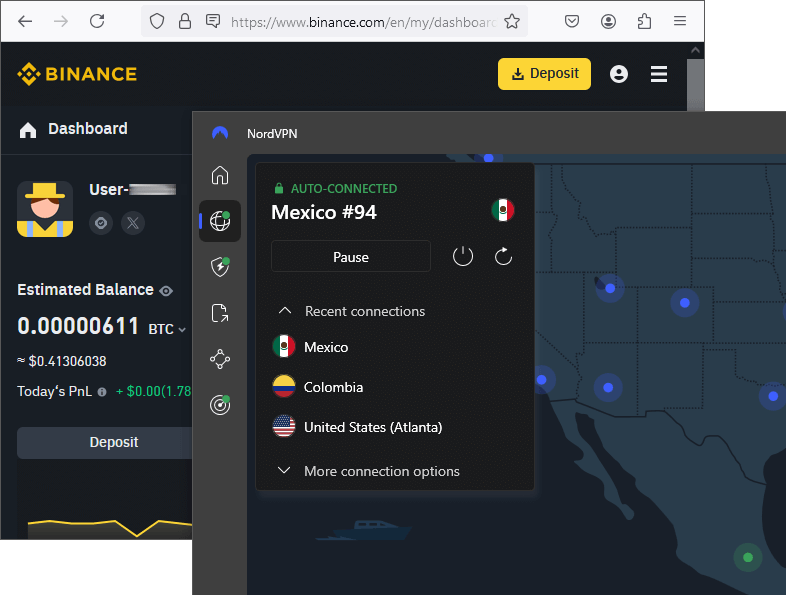786x595 pixels.
Task: Click the grey Deposit button below balance
Action: coord(105,443)
